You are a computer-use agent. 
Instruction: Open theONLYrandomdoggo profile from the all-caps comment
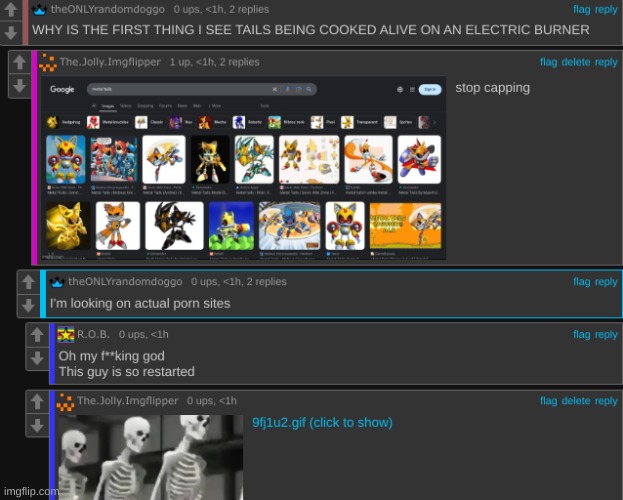point(107,10)
